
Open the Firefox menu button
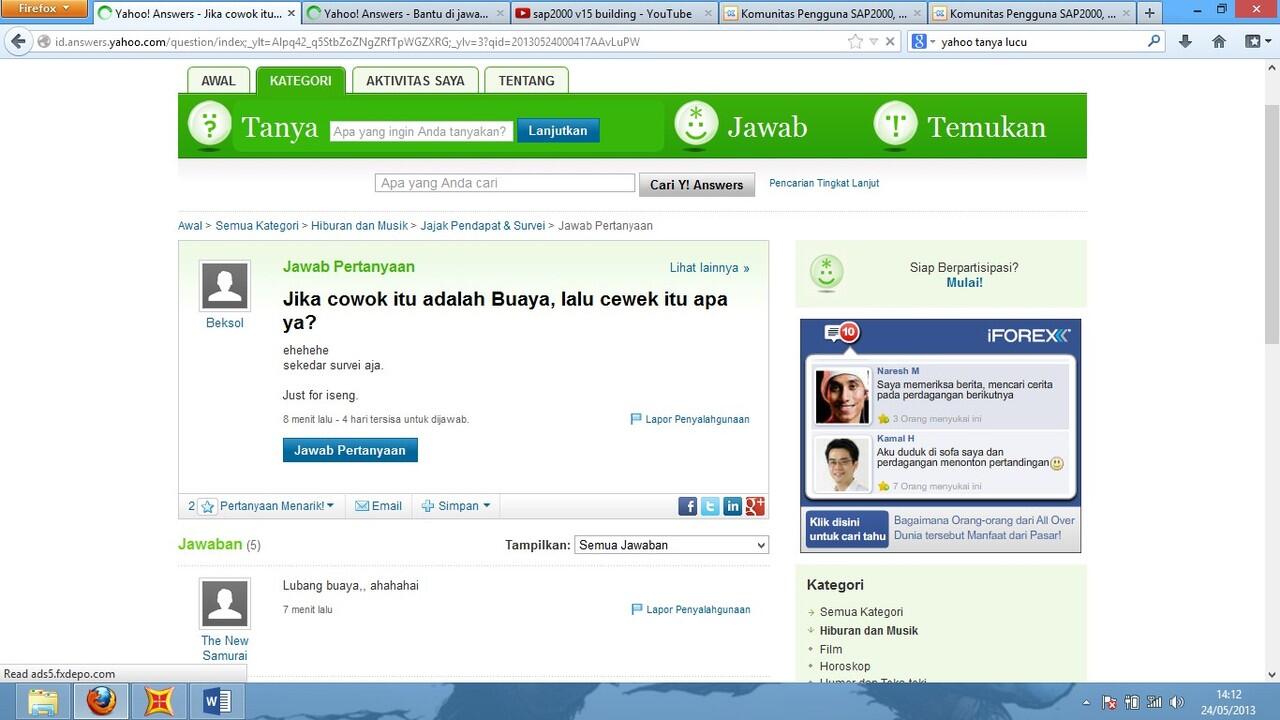pyautogui.click(x=45, y=9)
